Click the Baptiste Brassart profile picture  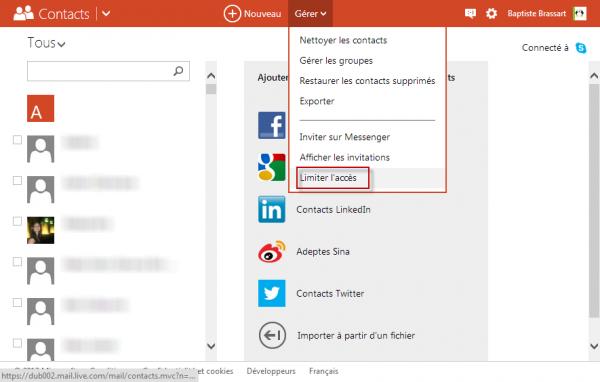[580, 14]
